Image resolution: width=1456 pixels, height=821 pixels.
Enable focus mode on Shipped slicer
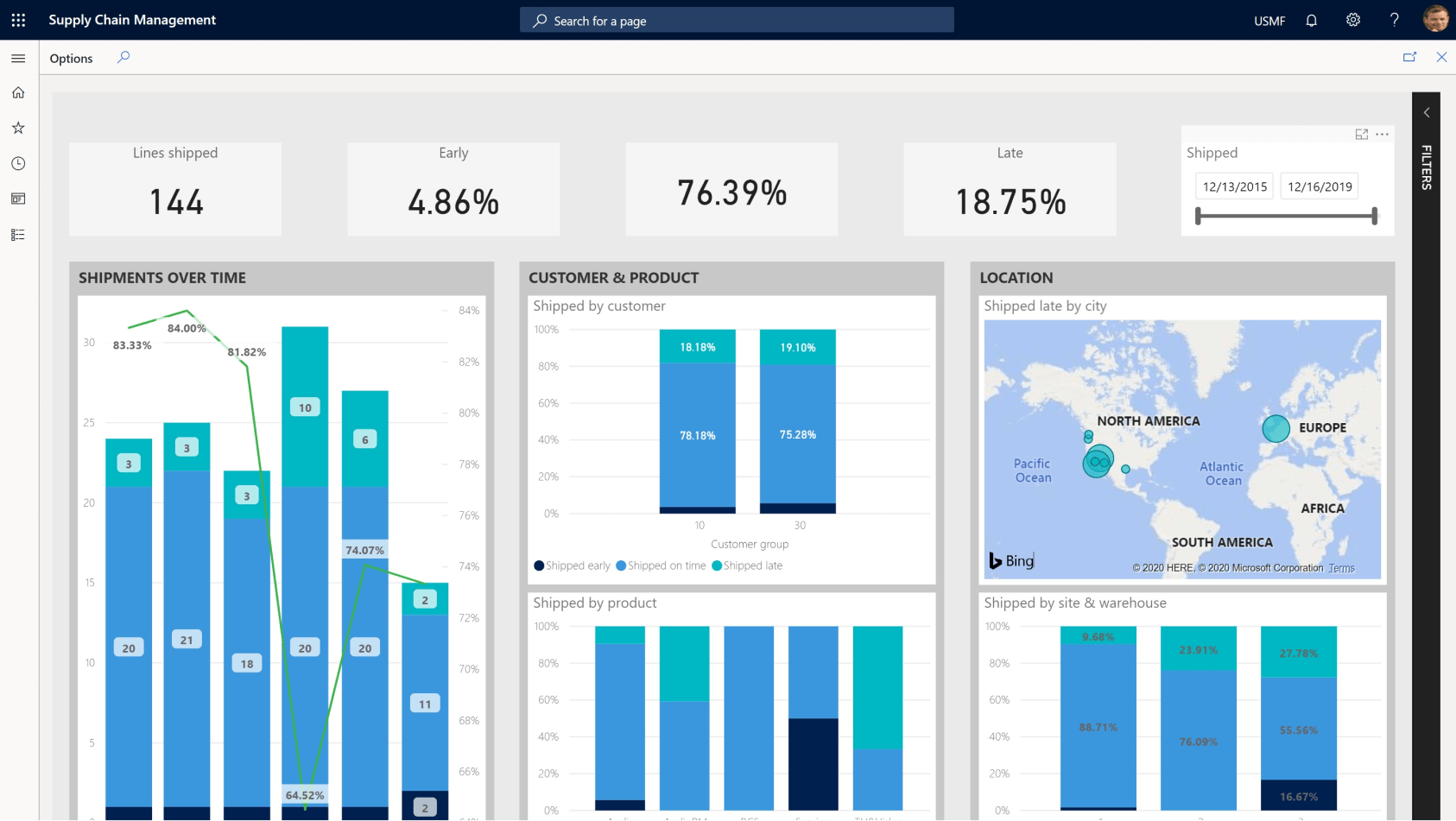point(1362,134)
